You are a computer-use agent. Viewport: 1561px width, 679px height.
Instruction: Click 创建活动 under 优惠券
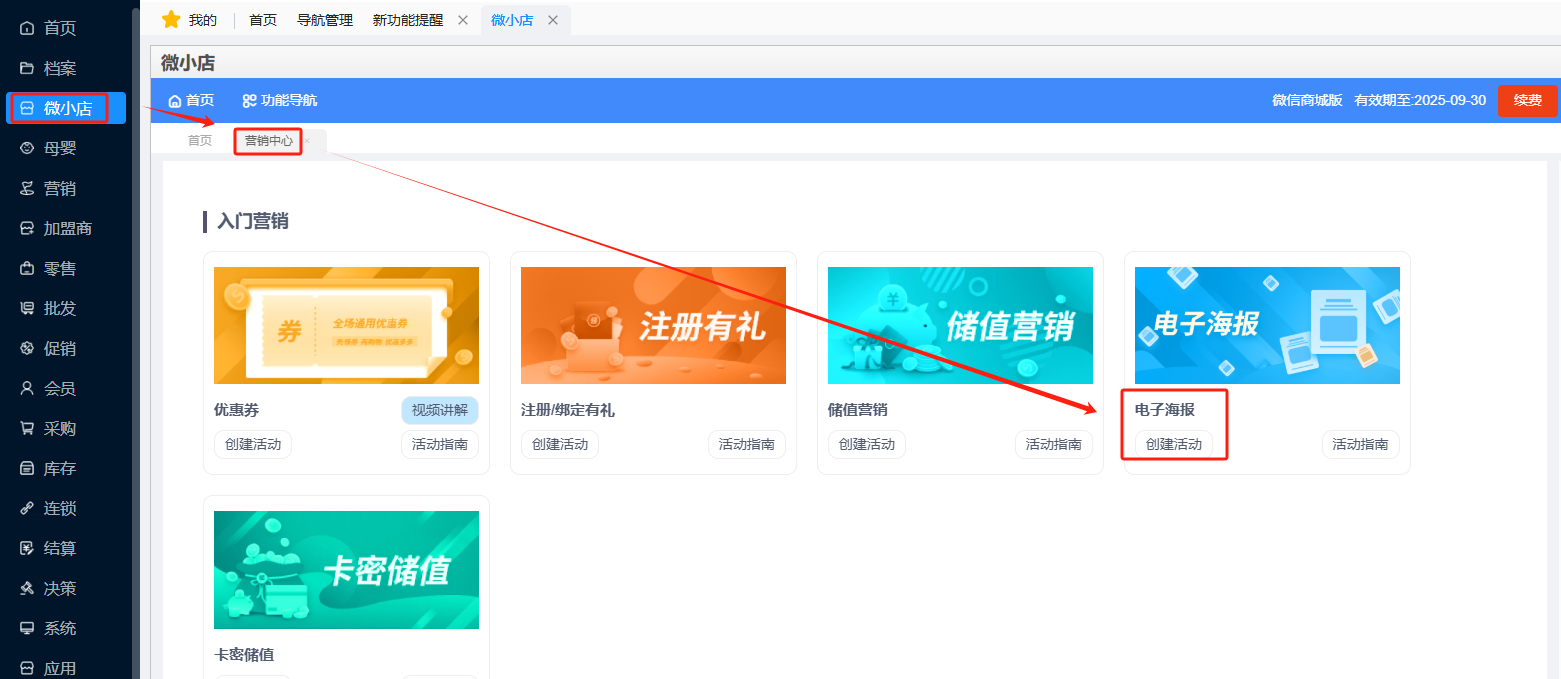tap(253, 444)
